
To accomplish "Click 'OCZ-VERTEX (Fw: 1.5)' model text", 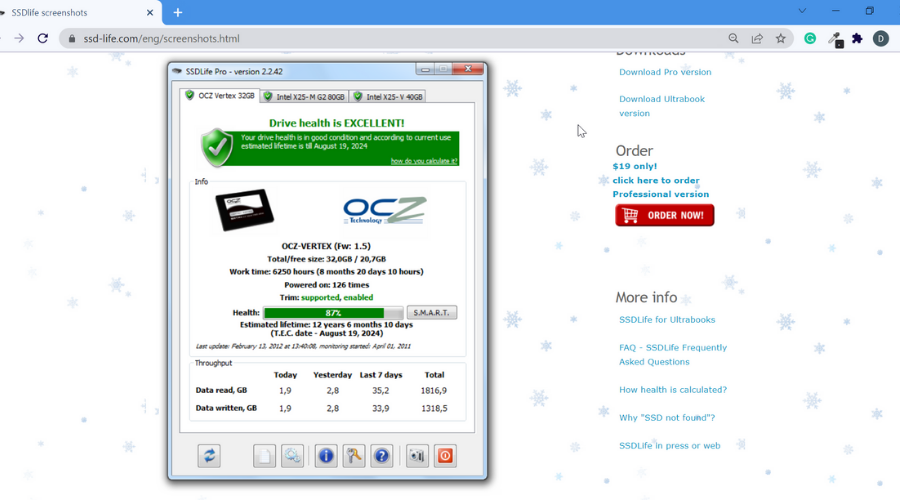I will [326, 246].
